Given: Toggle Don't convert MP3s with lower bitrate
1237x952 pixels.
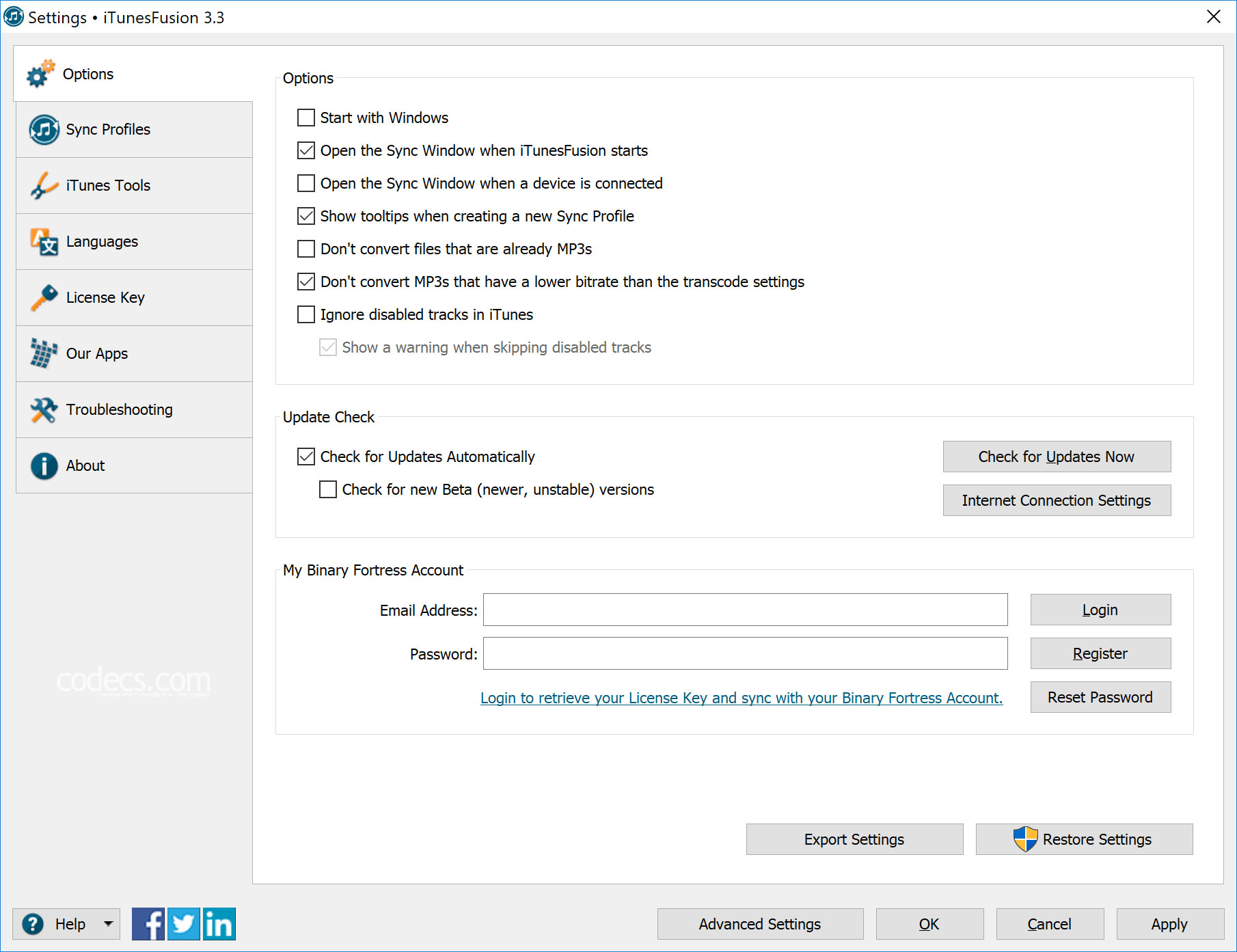Looking at the screenshot, I should (306, 282).
